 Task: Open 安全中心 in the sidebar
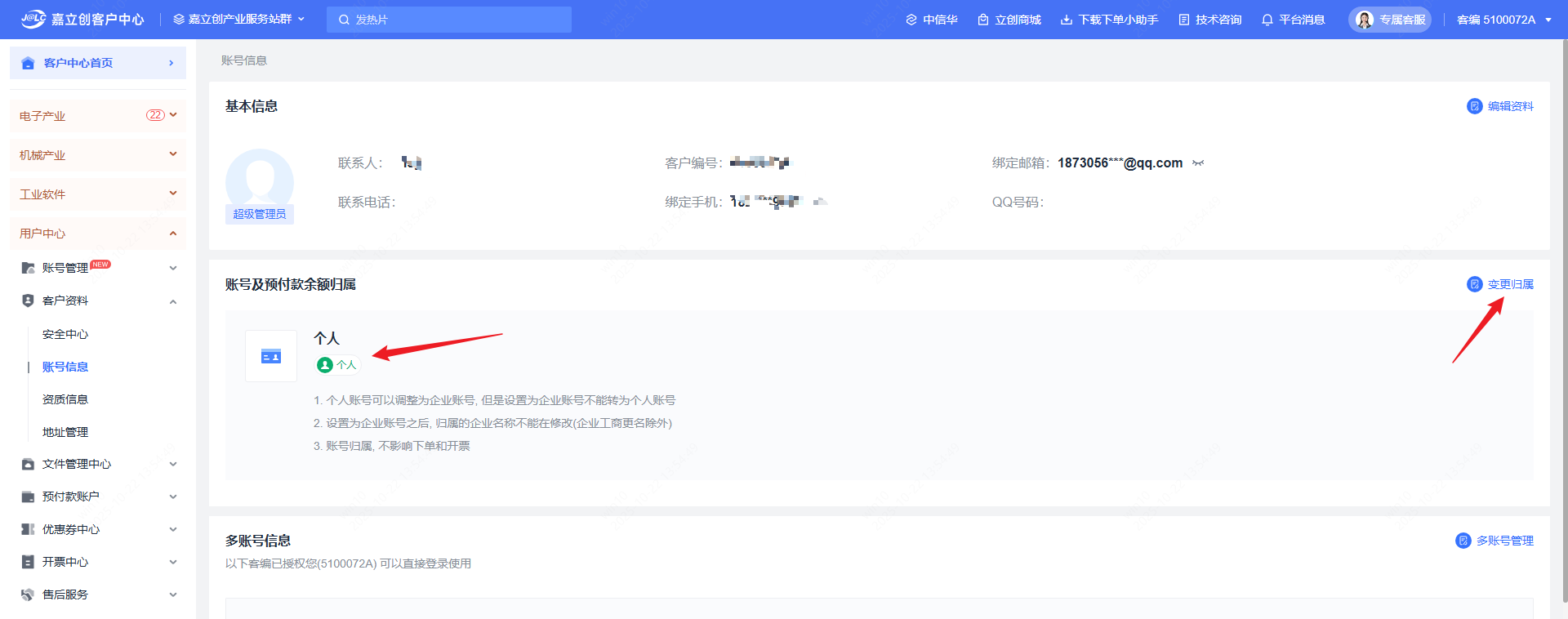coord(65,334)
